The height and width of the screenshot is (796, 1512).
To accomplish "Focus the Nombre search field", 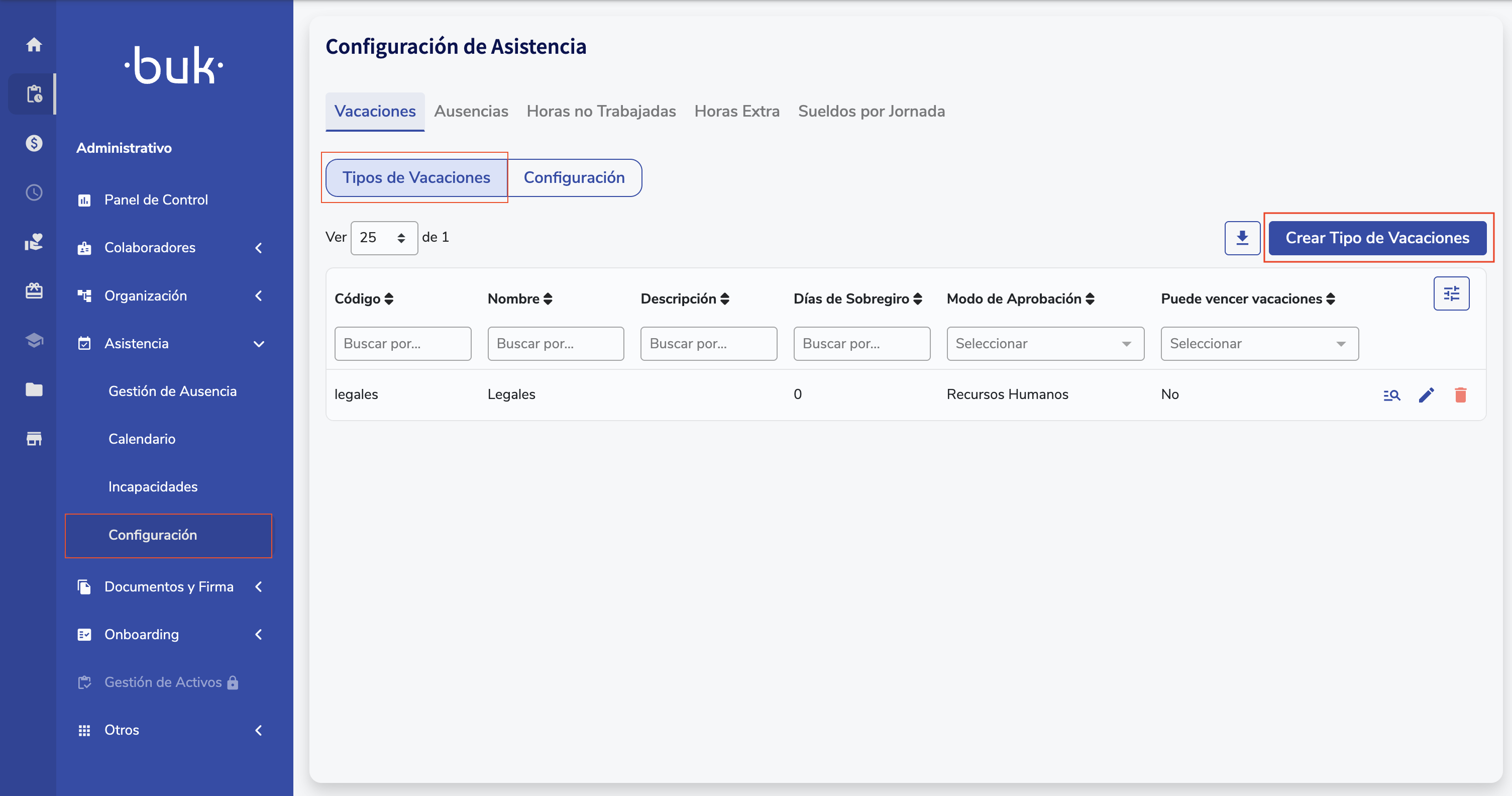I will (x=556, y=344).
